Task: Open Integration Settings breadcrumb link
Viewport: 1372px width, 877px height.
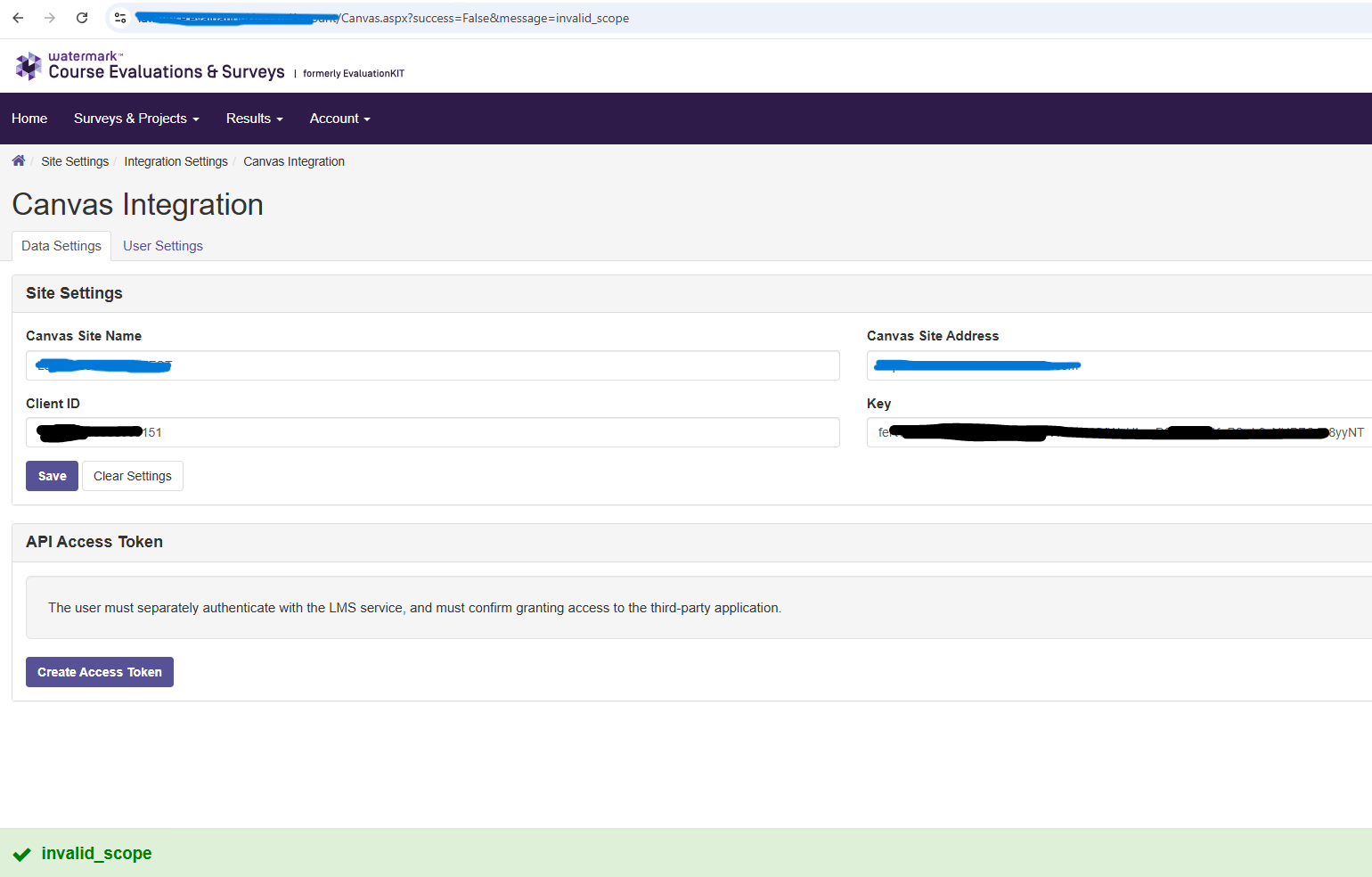Action: (x=176, y=161)
